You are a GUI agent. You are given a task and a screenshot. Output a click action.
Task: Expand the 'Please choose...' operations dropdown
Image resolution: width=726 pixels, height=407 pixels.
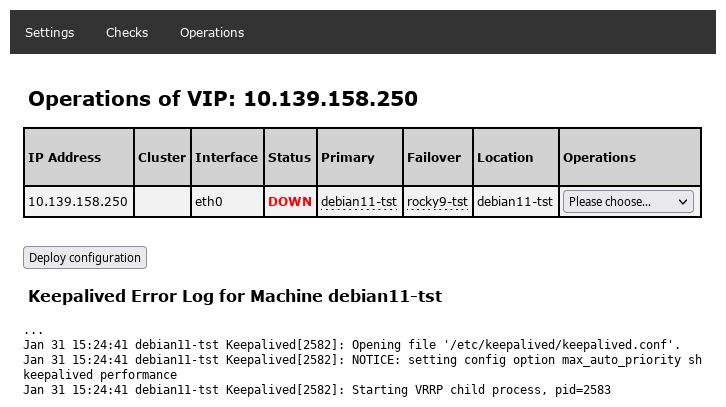pos(628,201)
